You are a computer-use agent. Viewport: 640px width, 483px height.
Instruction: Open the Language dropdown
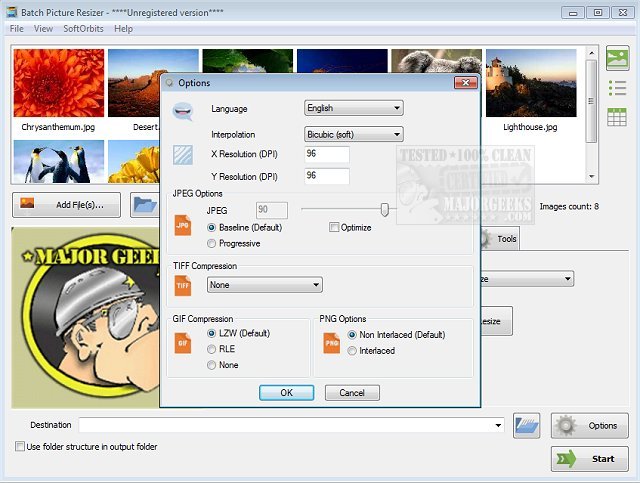(x=353, y=108)
